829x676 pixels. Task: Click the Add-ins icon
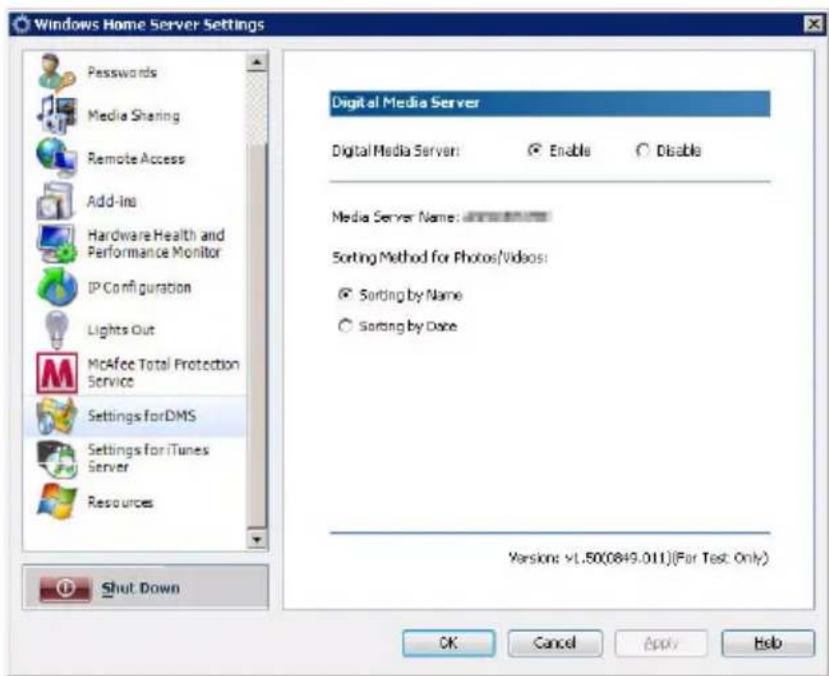click(x=56, y=200)
